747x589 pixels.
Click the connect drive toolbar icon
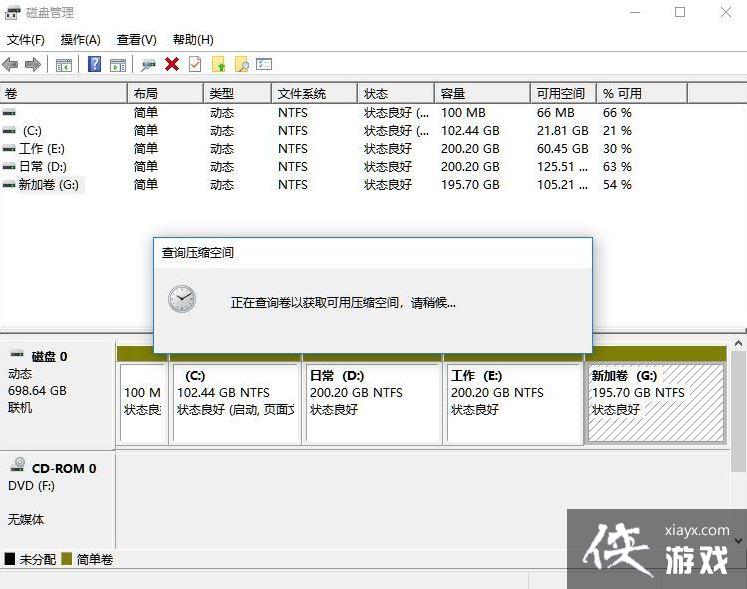tap(148, 65)
